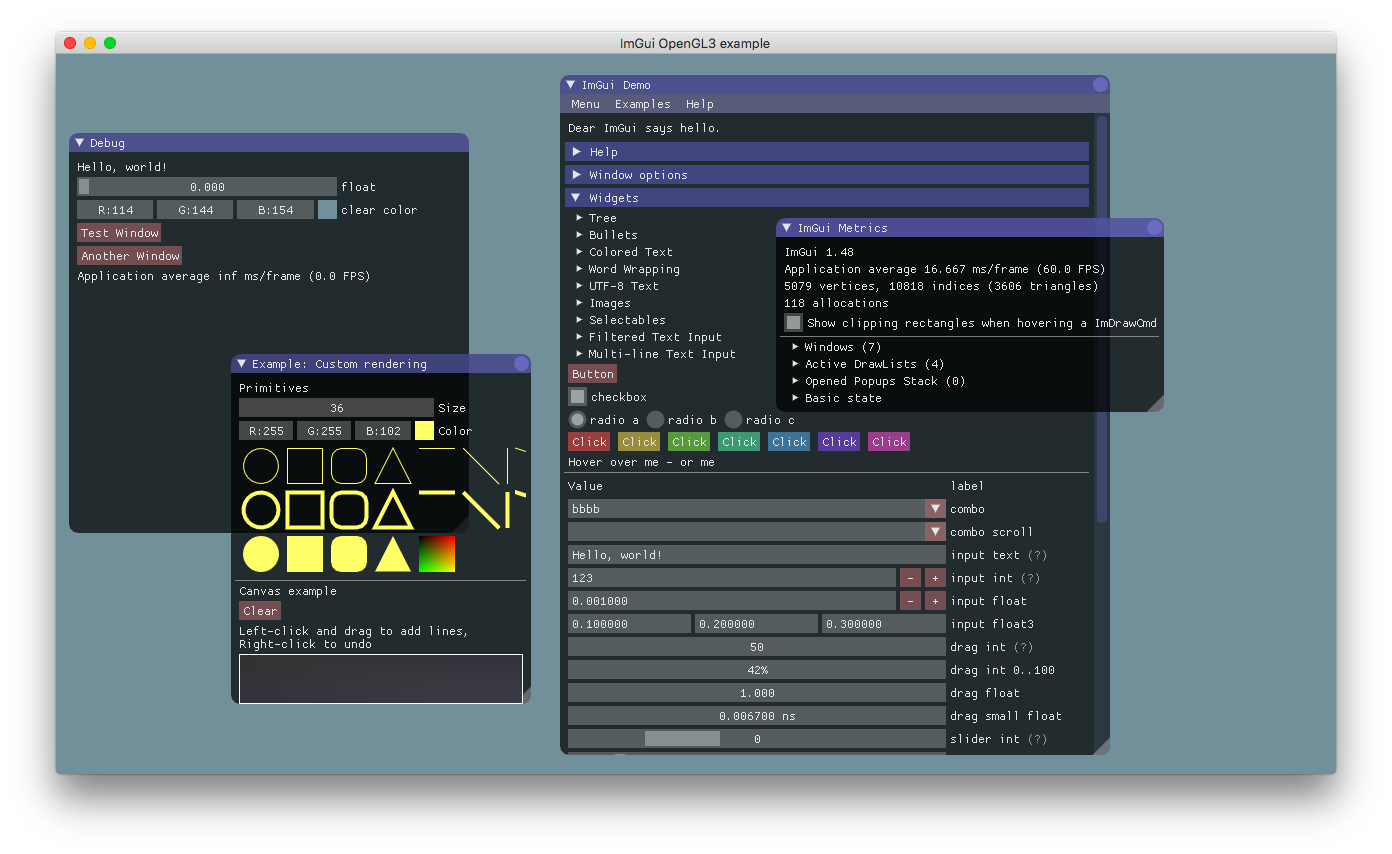Click the minus button next to input float
Image resolution: width=1392 pixels, height=854 pixels.
909,600
